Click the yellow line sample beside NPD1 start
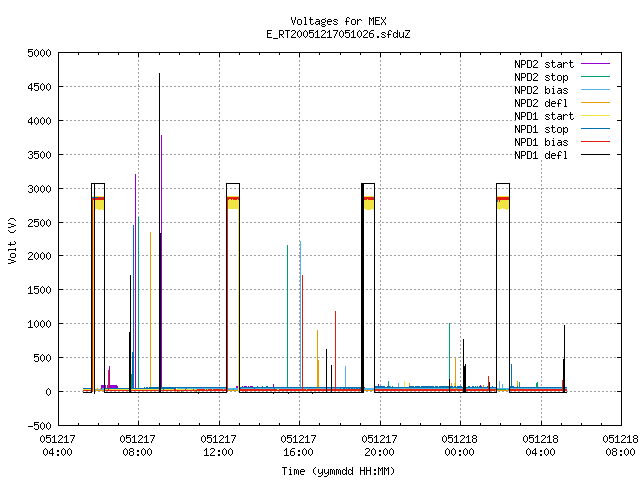This screenshot has width=640, height=480. (x=596, y=116)
